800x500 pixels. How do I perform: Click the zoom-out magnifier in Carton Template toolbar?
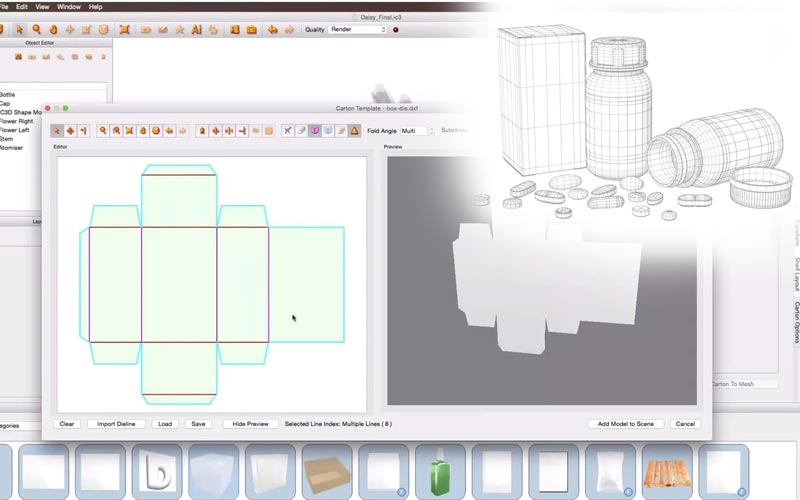pos(116,131)
